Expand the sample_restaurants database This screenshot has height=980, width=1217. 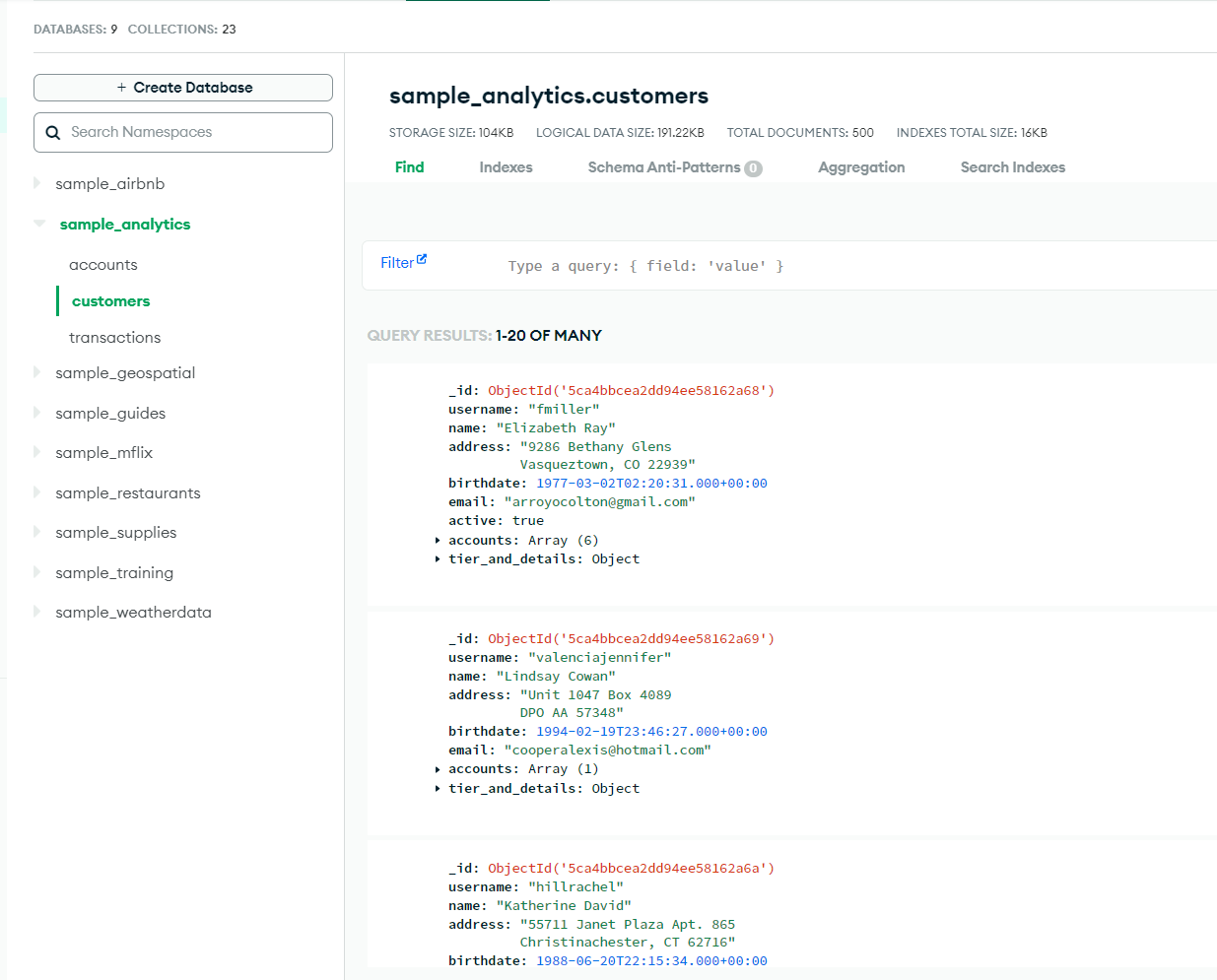[37, 492]
